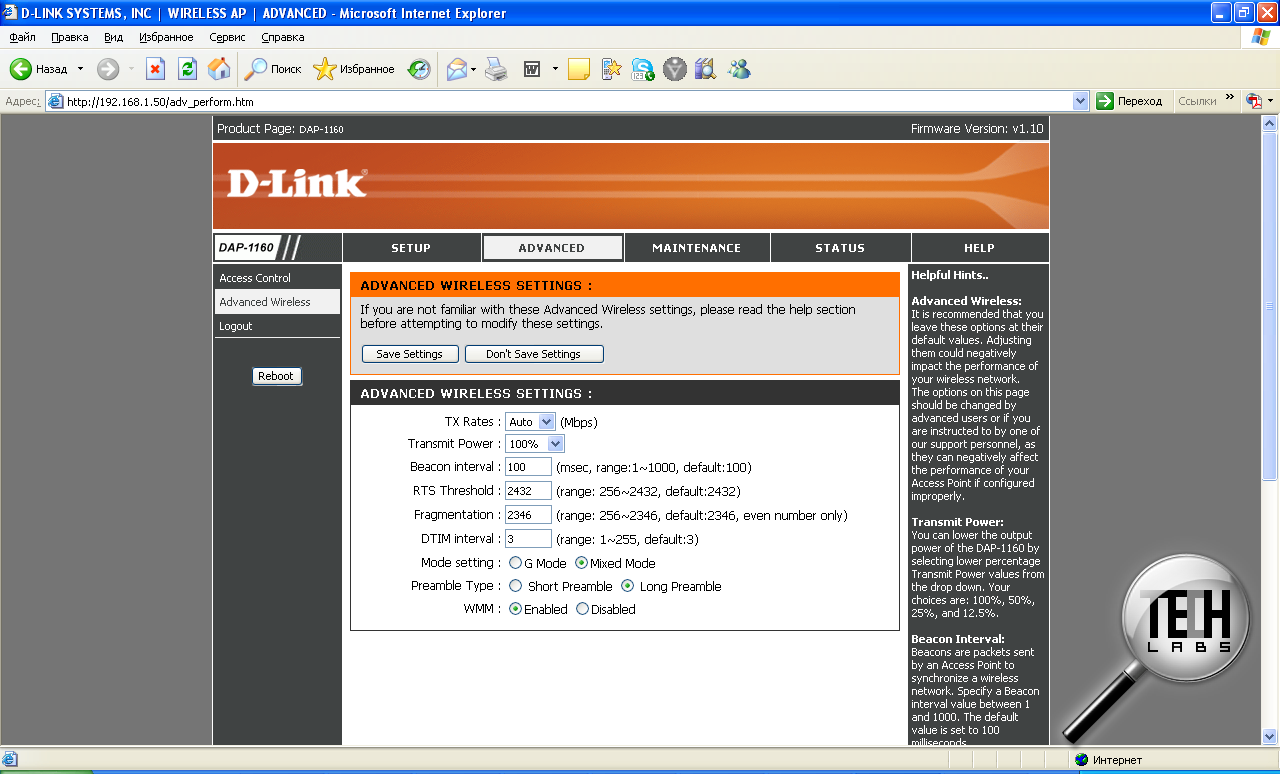
Task: Open Favorites (Избранное) star icon
Action: pyautogui.click(x=324, y=69)
